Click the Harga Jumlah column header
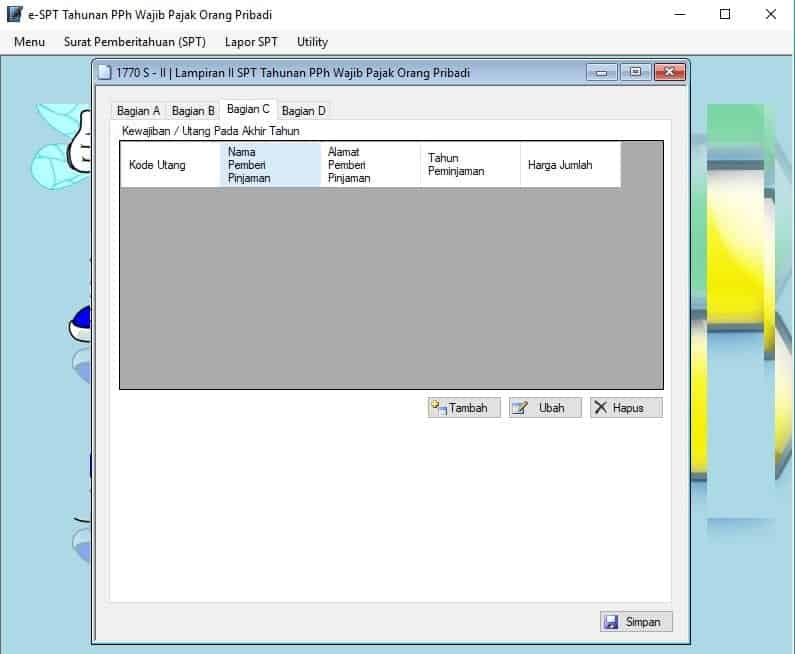Image resolution: width=795 pixels, height=654 pixels. (570, 165)
